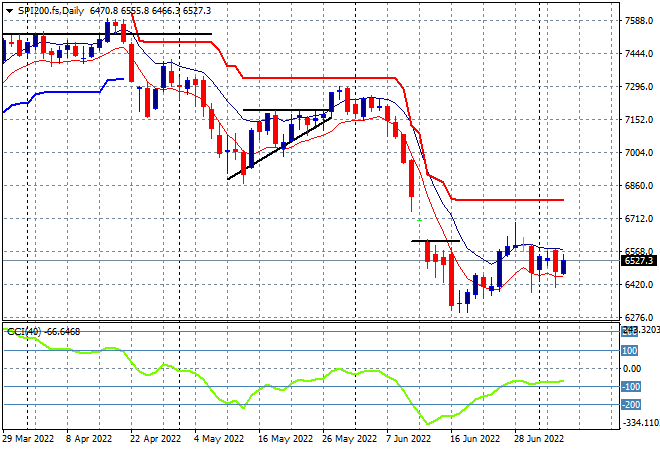
Task: Click the CCI 100 level label
Action: 630,351
